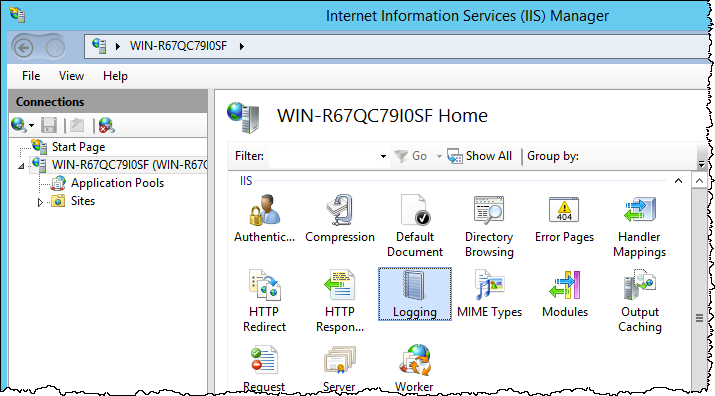Click the Save connections disk icon

49,125
